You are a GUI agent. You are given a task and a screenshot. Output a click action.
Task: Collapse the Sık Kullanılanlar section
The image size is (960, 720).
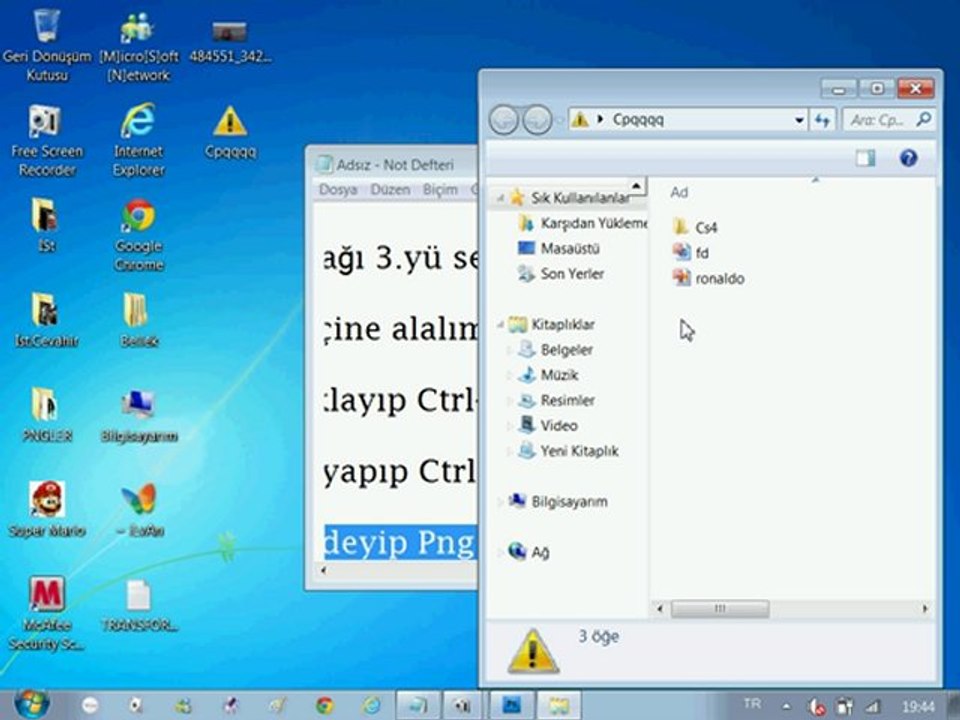500,198
